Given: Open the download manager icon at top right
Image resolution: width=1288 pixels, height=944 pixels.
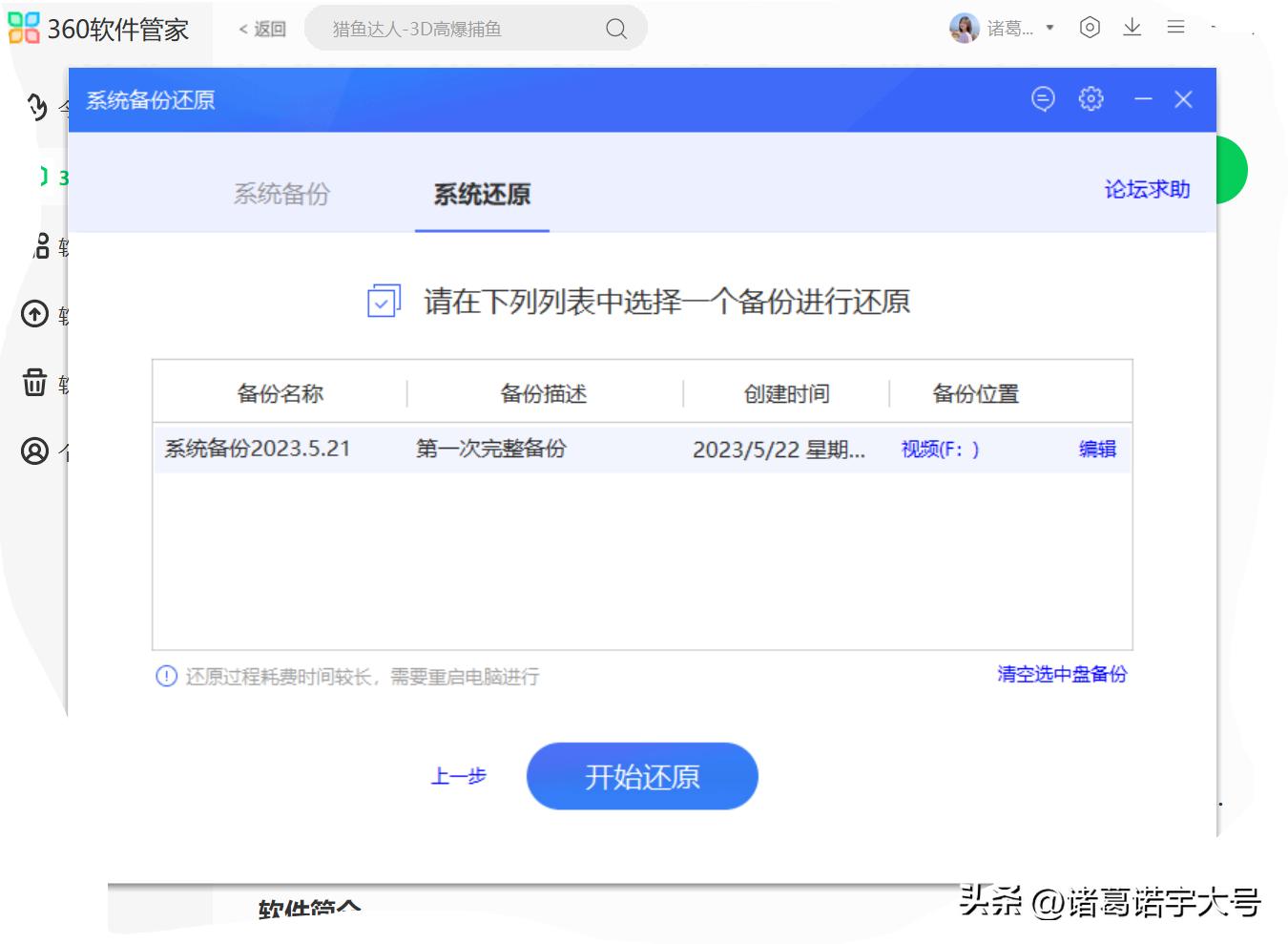Looking at the screenshot, I should click(1132, 28).
